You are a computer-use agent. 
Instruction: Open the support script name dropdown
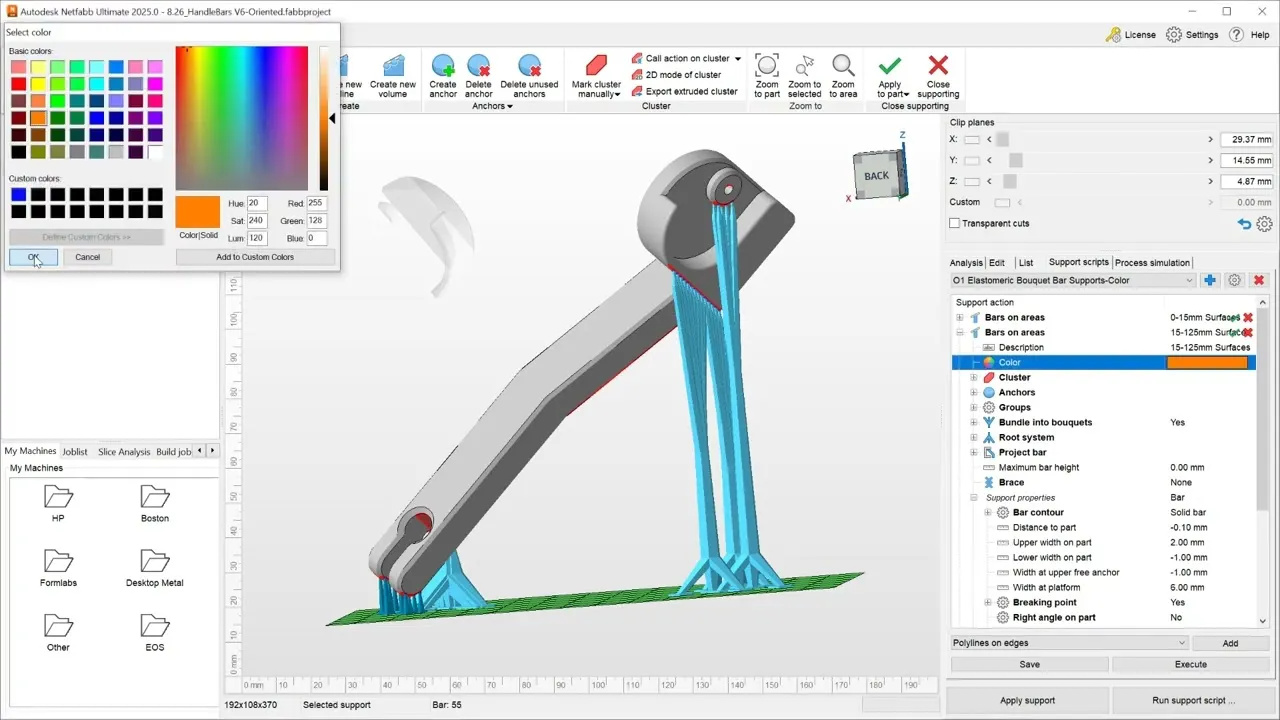tap(1188, 281)
